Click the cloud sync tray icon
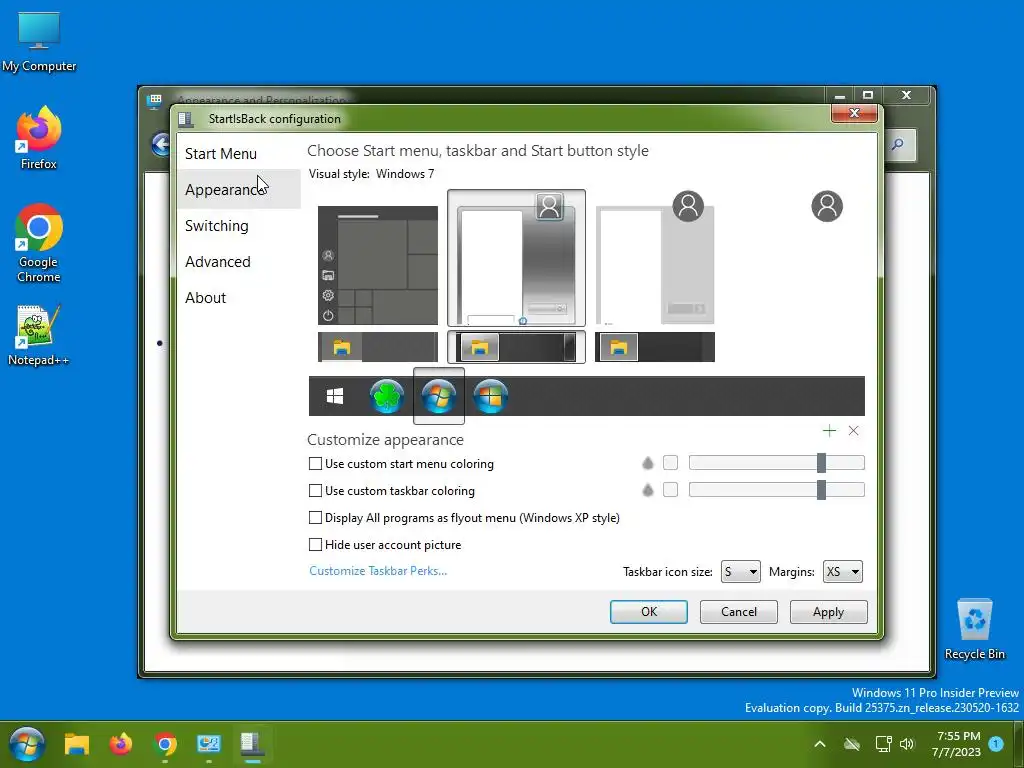The width and height of the screenshot is (1024, 768). [x=852, y=744]
